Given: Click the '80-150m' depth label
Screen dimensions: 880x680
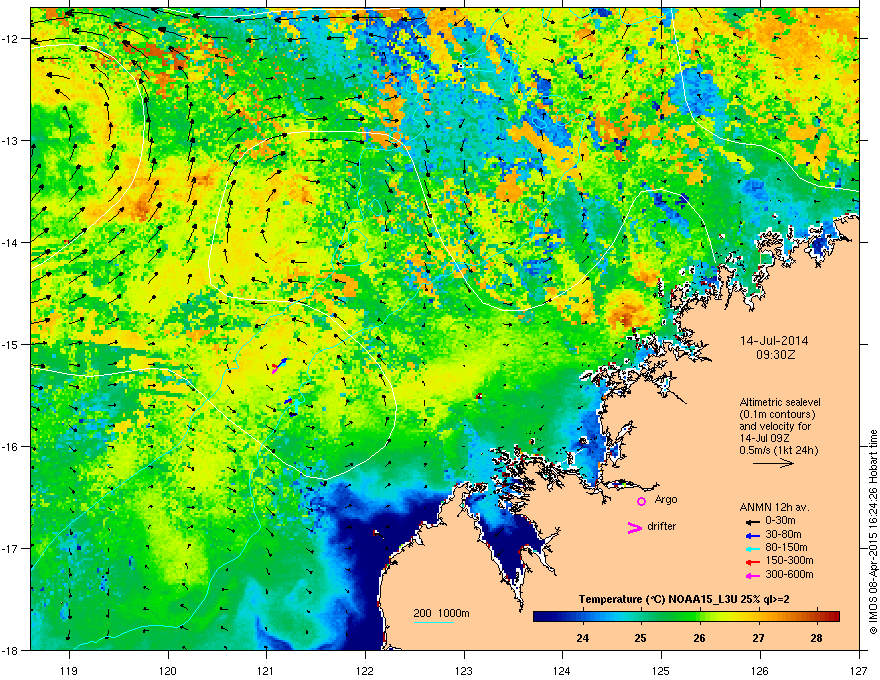Looking at the screenshot, I should [786, 547].
